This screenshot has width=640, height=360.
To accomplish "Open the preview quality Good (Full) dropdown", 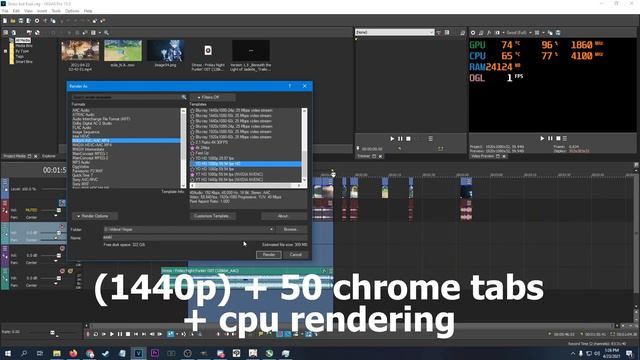I will coord(519,33).
